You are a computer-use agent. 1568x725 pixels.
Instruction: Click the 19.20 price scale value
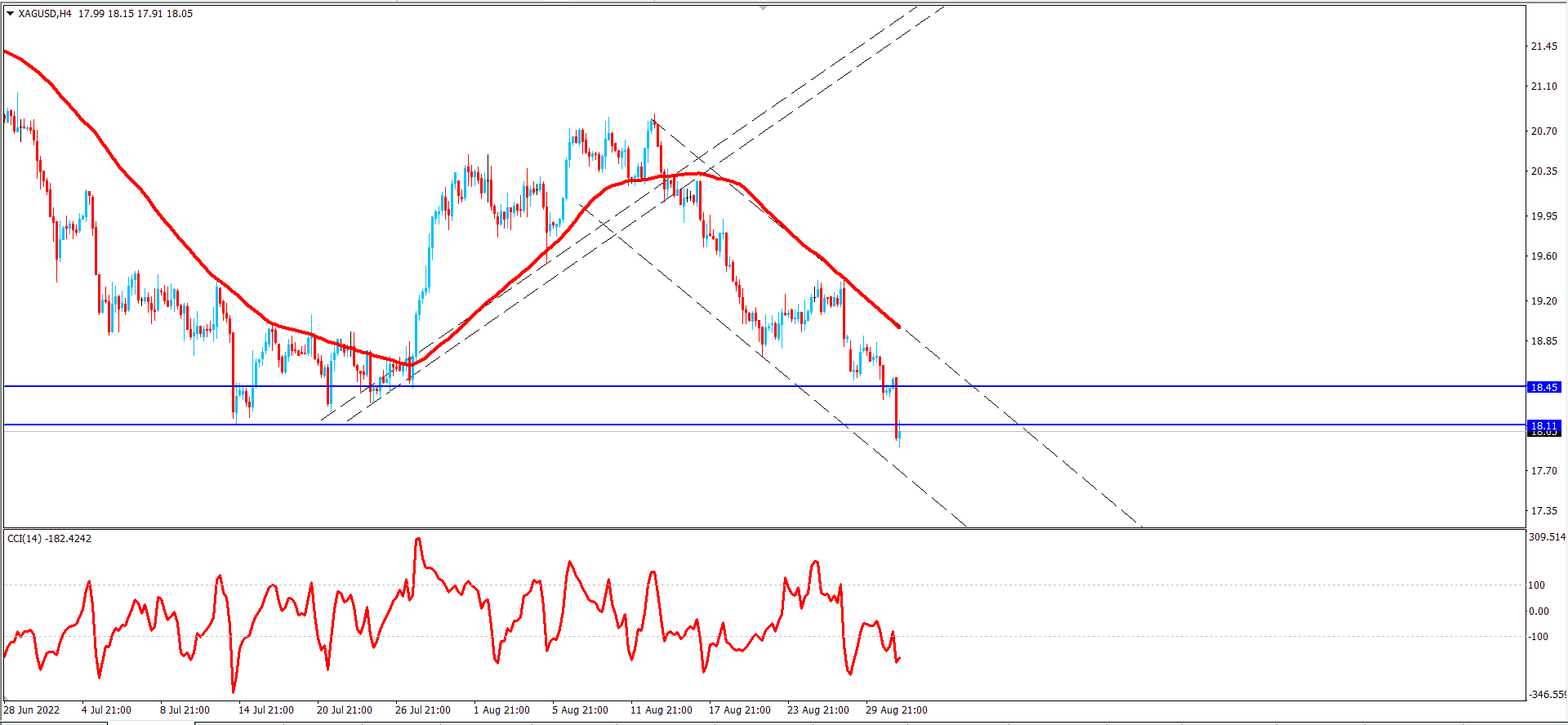tap(1543, 301)
